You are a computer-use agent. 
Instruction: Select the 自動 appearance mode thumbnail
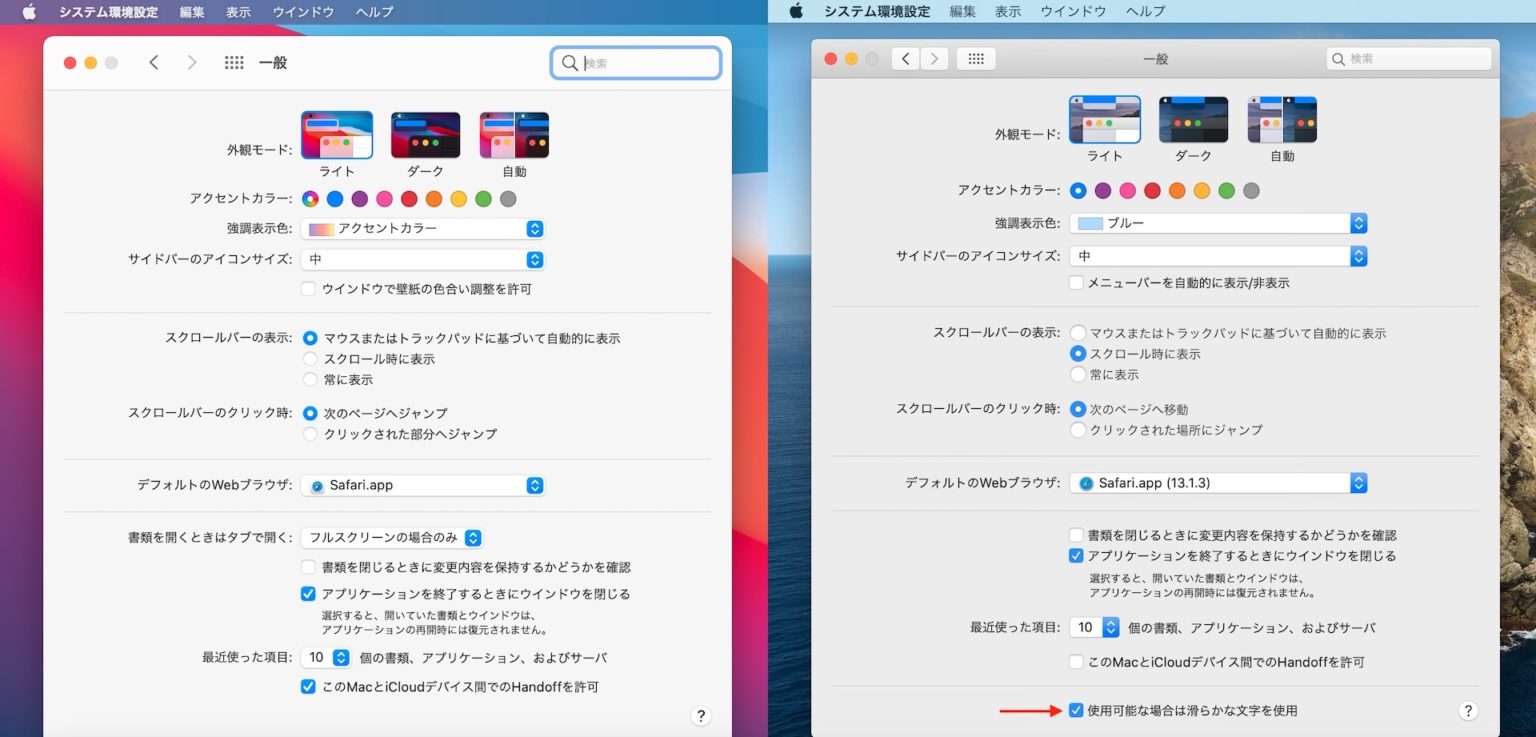click(x=513, y=134)
